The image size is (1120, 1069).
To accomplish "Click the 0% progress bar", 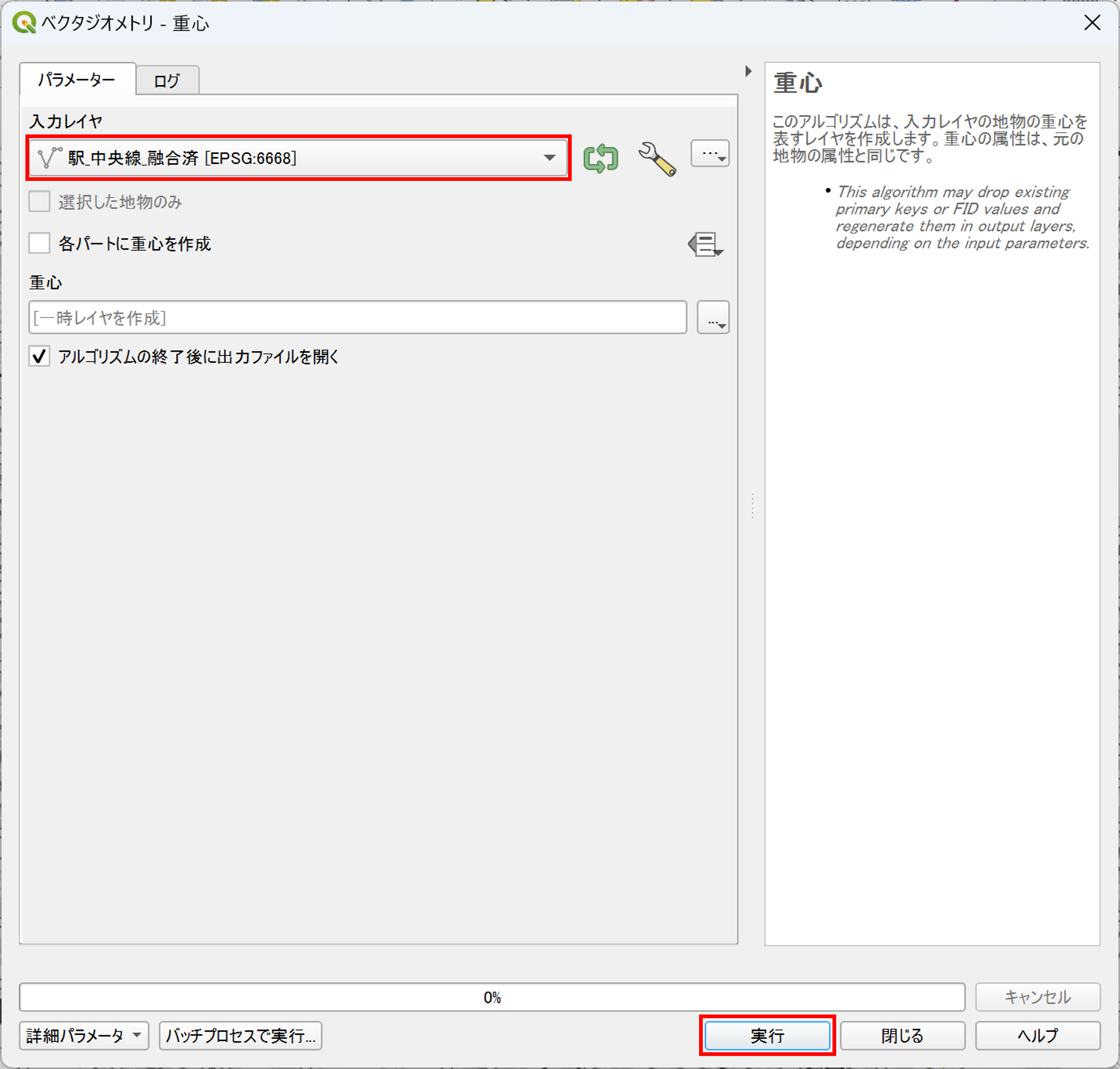I will pos(492,997).
